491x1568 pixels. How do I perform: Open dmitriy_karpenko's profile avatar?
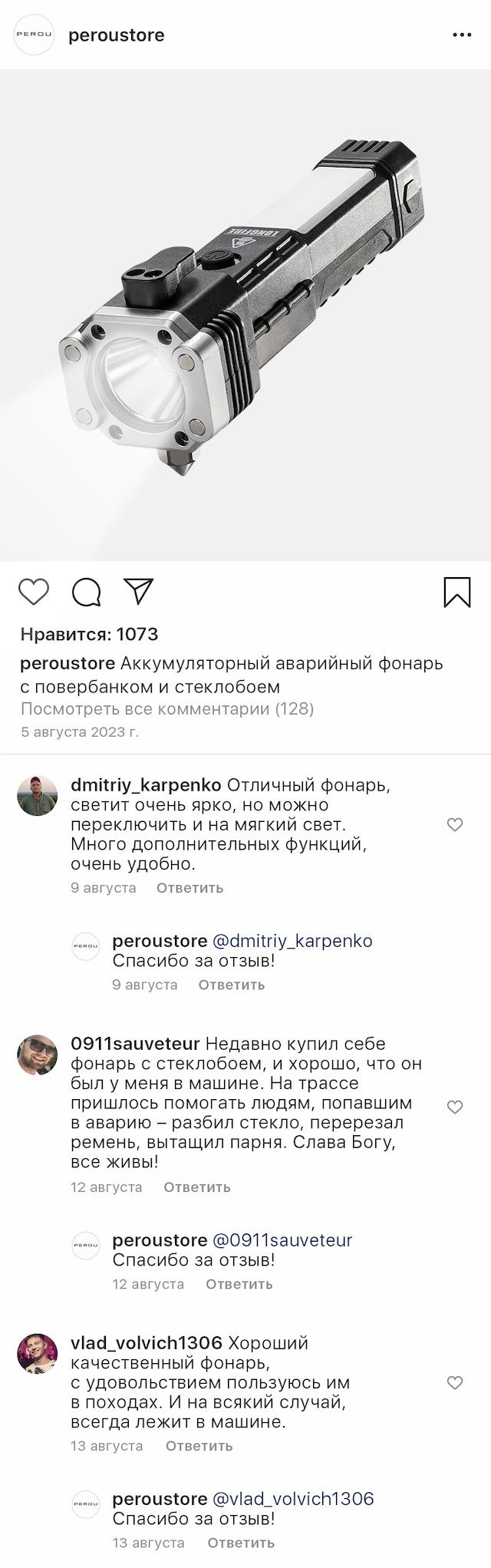38,795
